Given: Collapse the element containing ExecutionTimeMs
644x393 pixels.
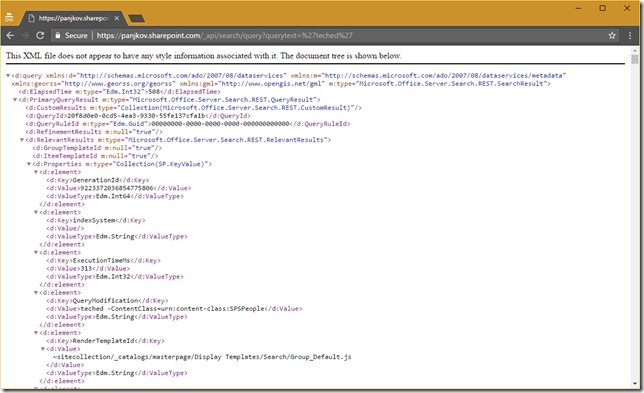Looking at the screenshot, I should pos(36,253).
